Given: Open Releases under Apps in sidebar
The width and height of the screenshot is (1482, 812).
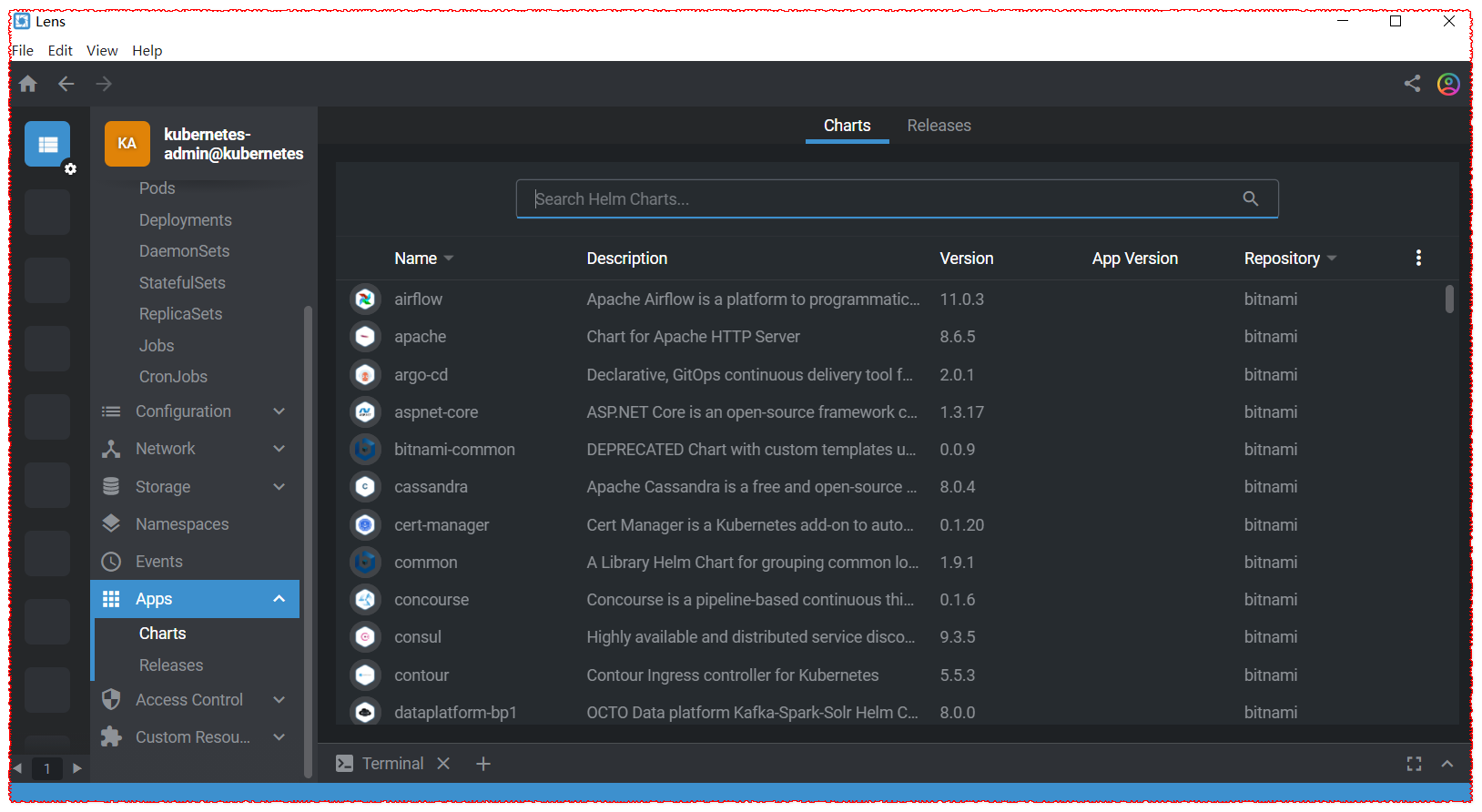Looking at the screenshot, I should (171, 665).
